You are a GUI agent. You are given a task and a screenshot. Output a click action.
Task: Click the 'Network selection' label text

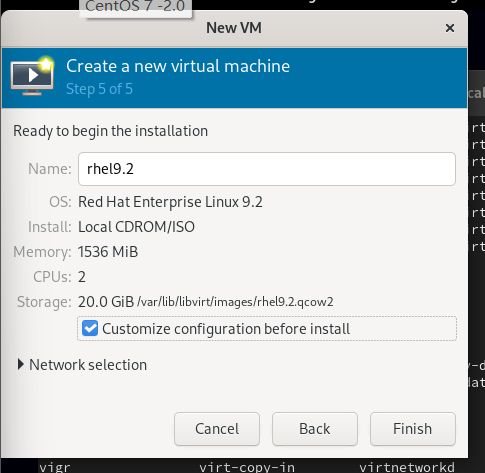tap(88, 365)
